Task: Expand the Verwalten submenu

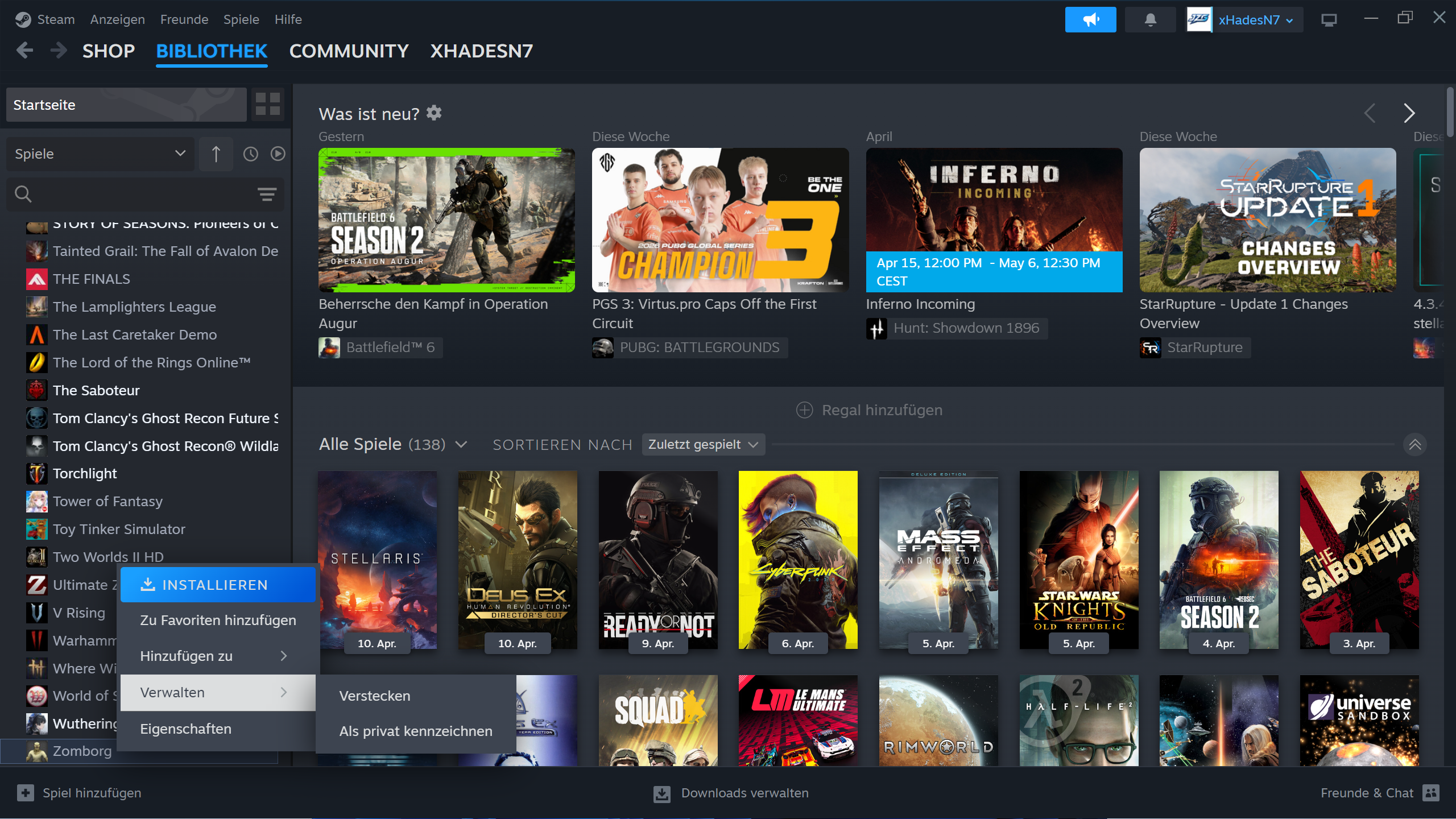Action: pyautogui.click(x=218, y=692)
